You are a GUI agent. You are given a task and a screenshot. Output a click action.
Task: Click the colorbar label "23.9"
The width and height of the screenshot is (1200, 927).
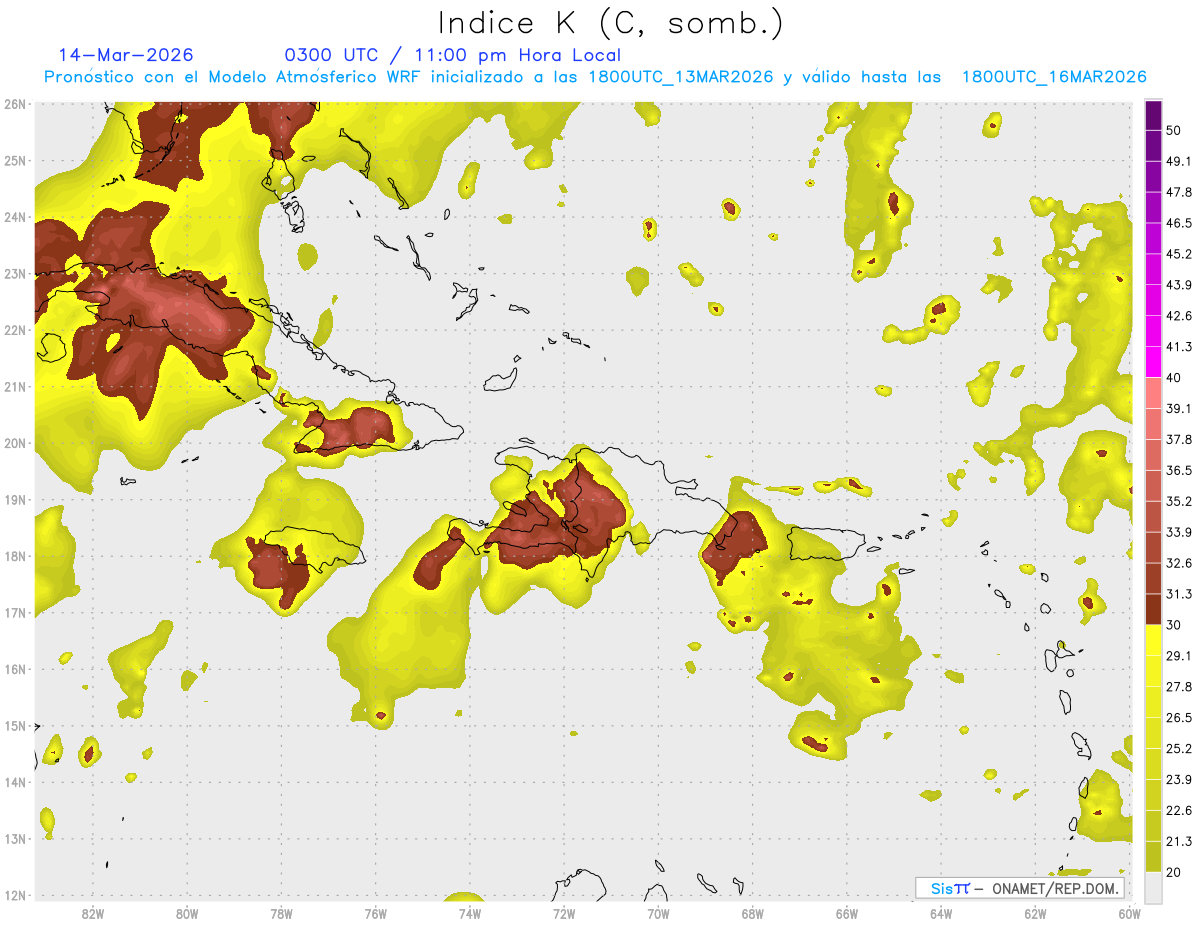[1178, 779]
